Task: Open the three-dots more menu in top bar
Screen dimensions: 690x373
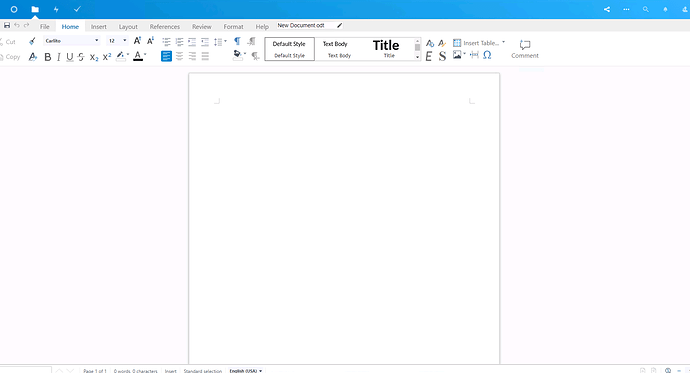Action: pyautogui.click(x=626, y=9)
